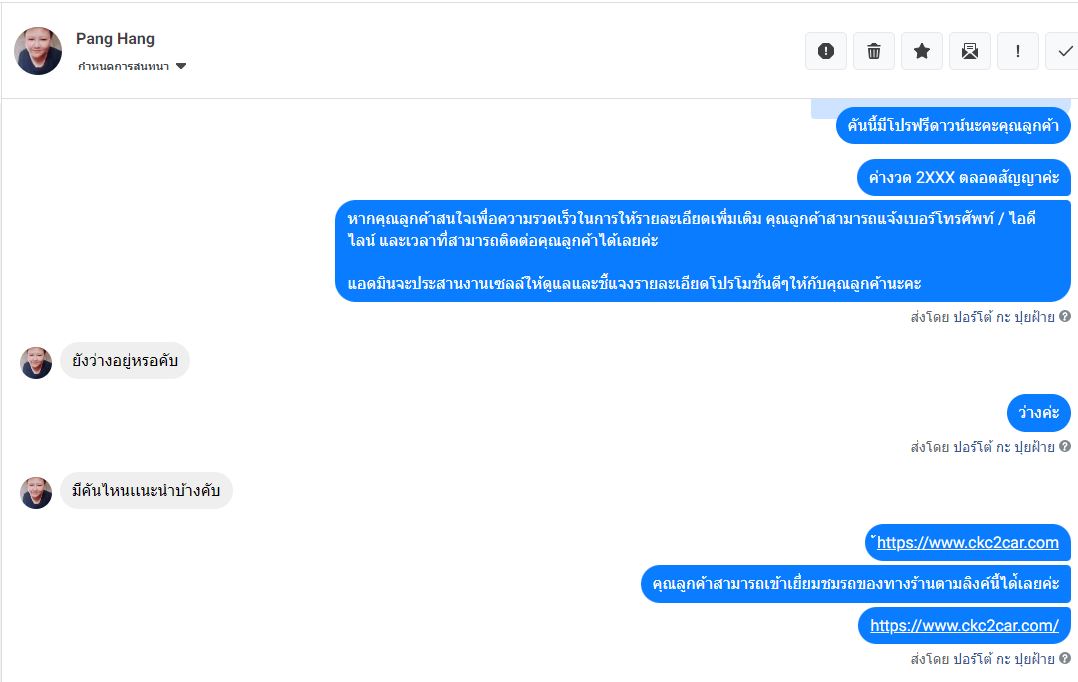This screenshot has width=1078, height=682.
Task: Click avatar beside 'ยังว่างอยู่หรอคับ' message
Action: pyautogui.click(x=36, y=362)
